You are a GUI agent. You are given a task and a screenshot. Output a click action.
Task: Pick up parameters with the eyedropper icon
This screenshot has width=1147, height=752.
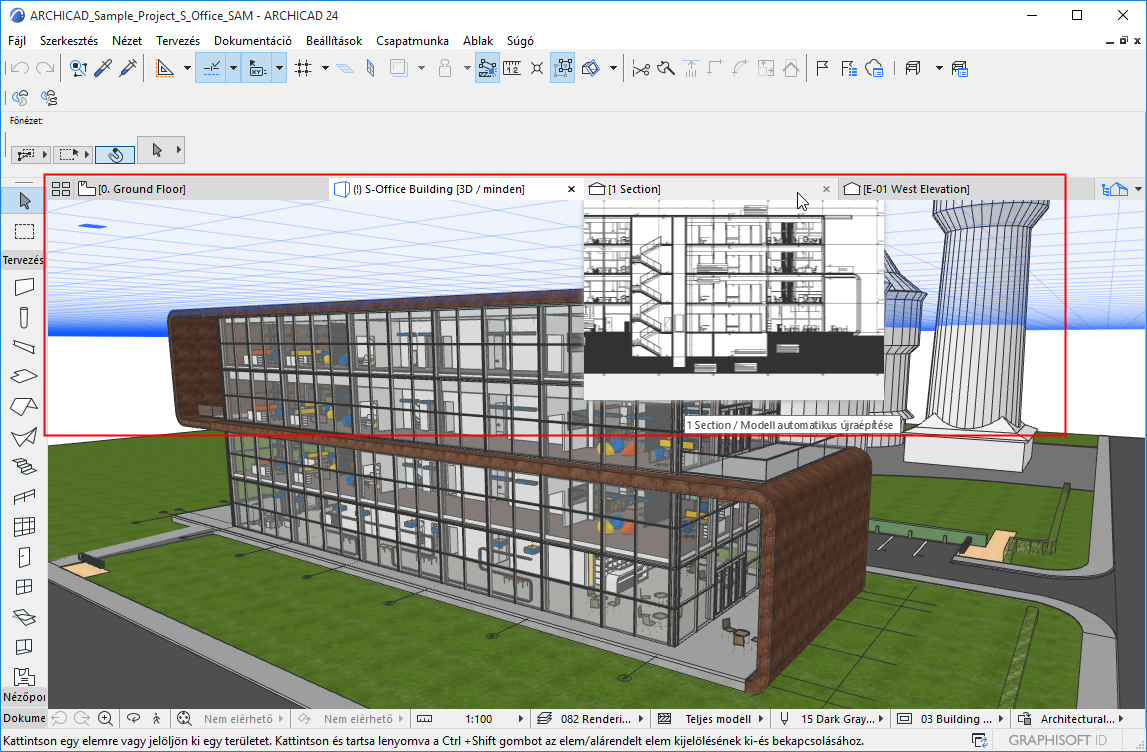(x=103, y=69)
